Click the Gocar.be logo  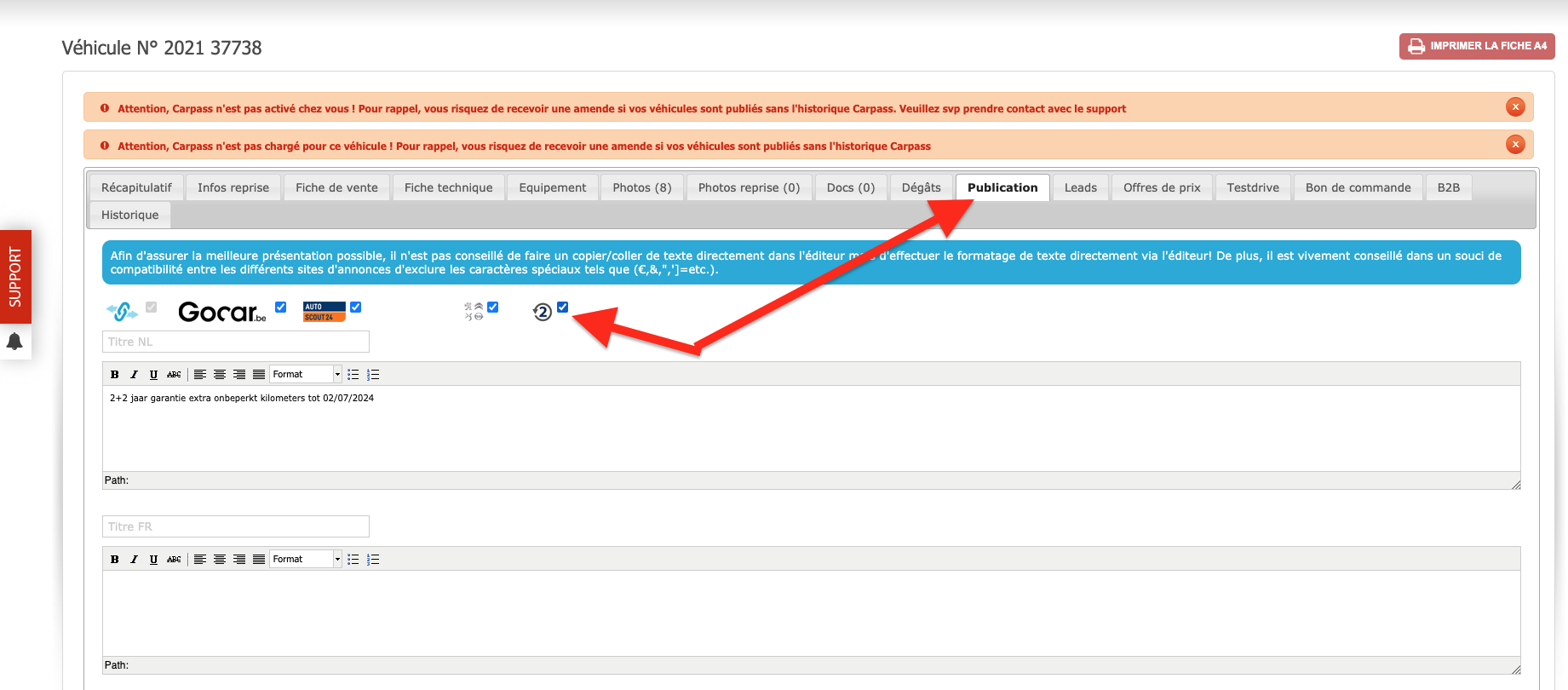pos(222,312)
